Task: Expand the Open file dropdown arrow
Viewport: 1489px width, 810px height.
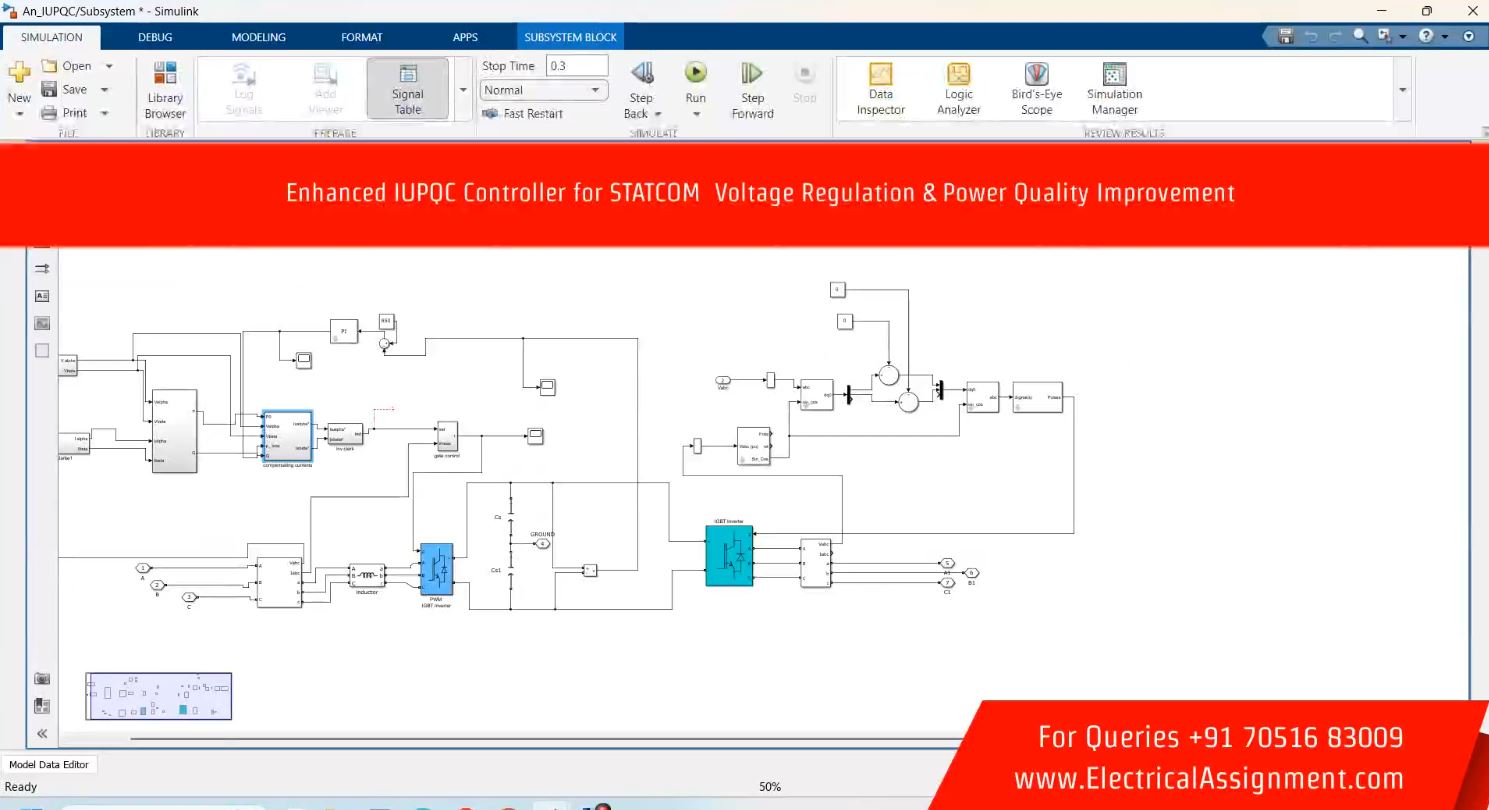Action: pos(109,66)
